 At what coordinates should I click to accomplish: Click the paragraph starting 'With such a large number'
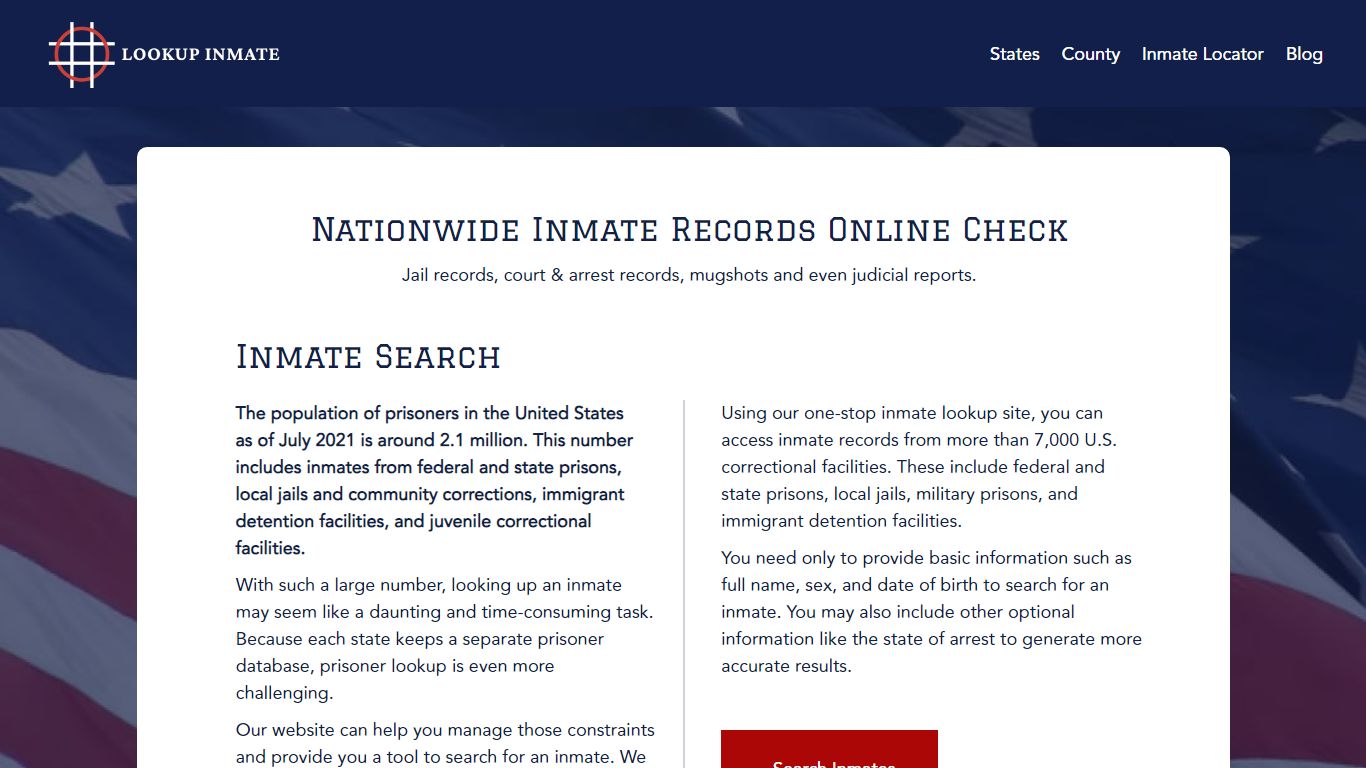[x=445, y=639]
